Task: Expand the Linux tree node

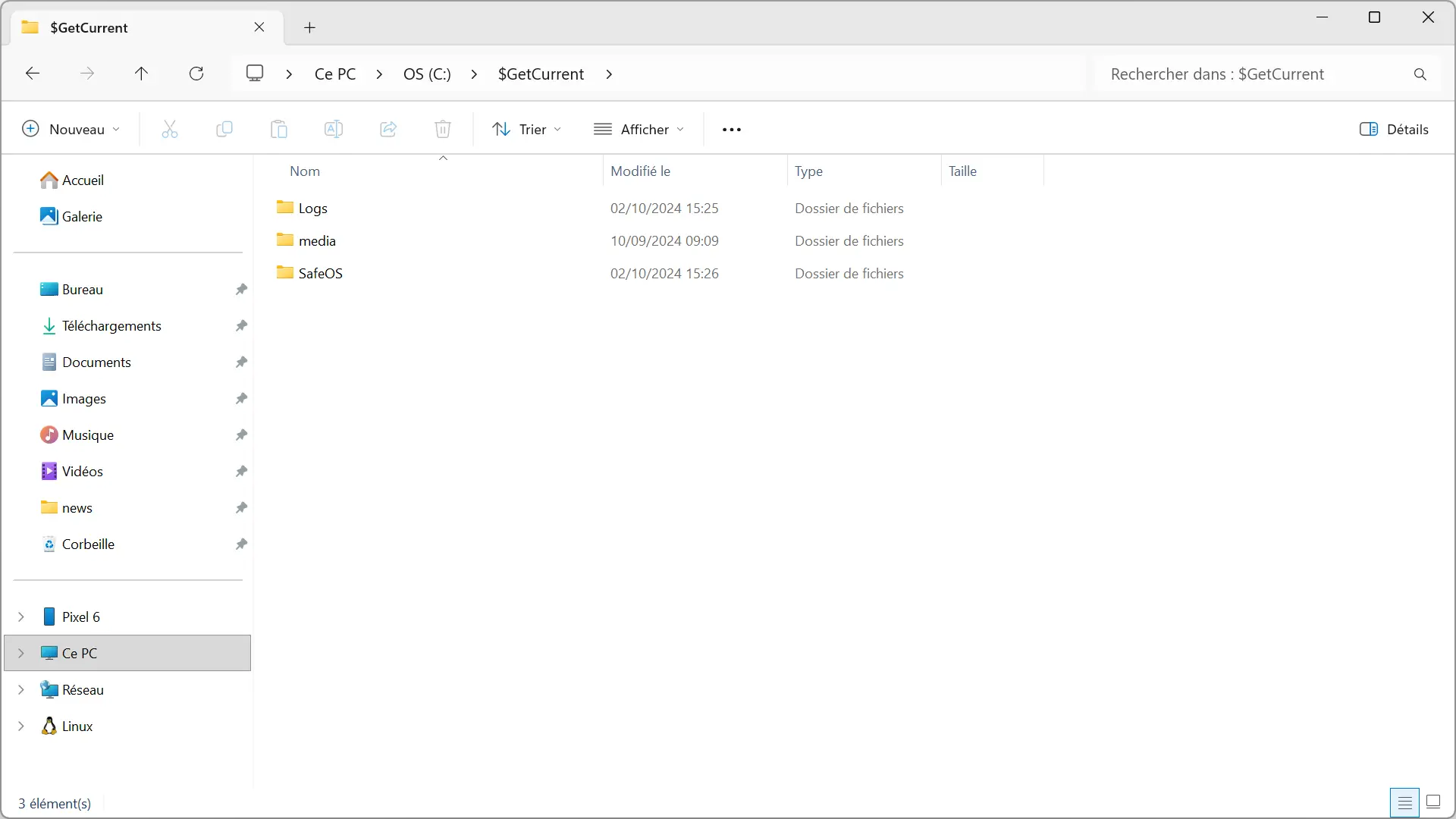Action: point(21,726)
